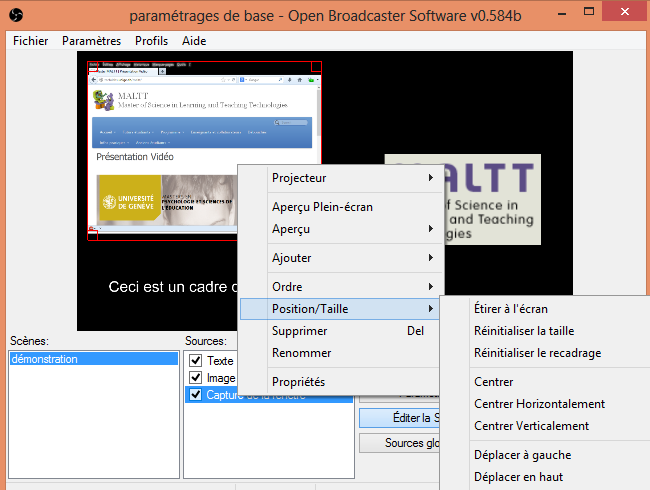Viewport: 650px width, 490px height.
Task: Open the Fichier menu
Action: pyautogui.click(x=30, y=41)
